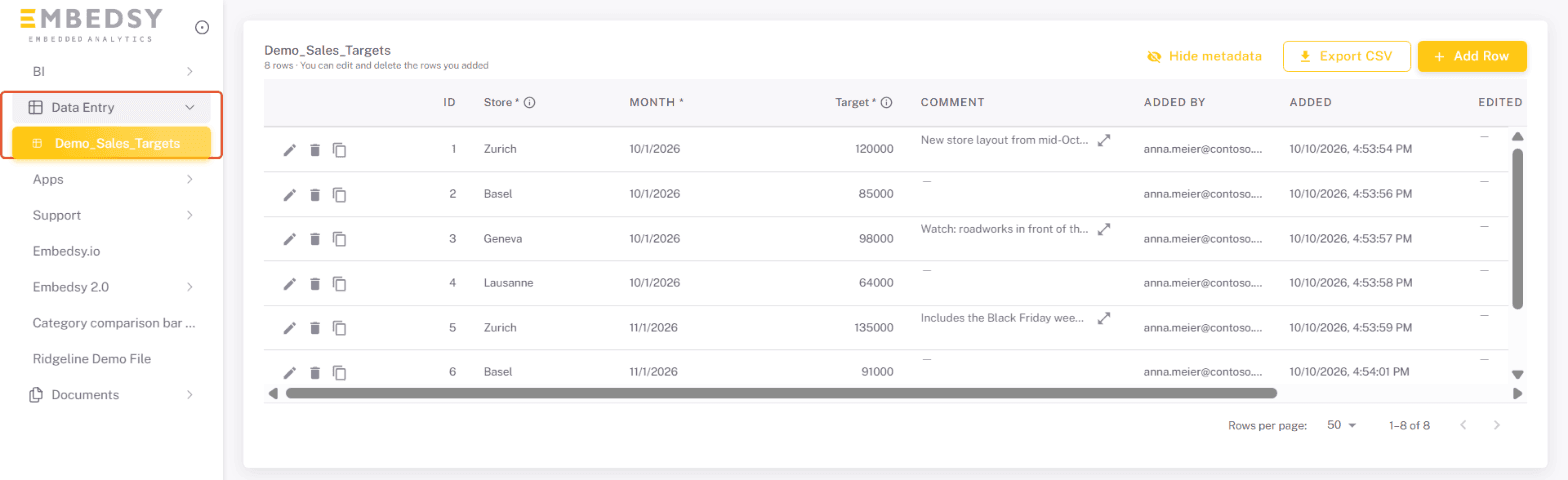Expand the Support menu section
Screen dimensions: 1568x480
(x=112, y=215)
